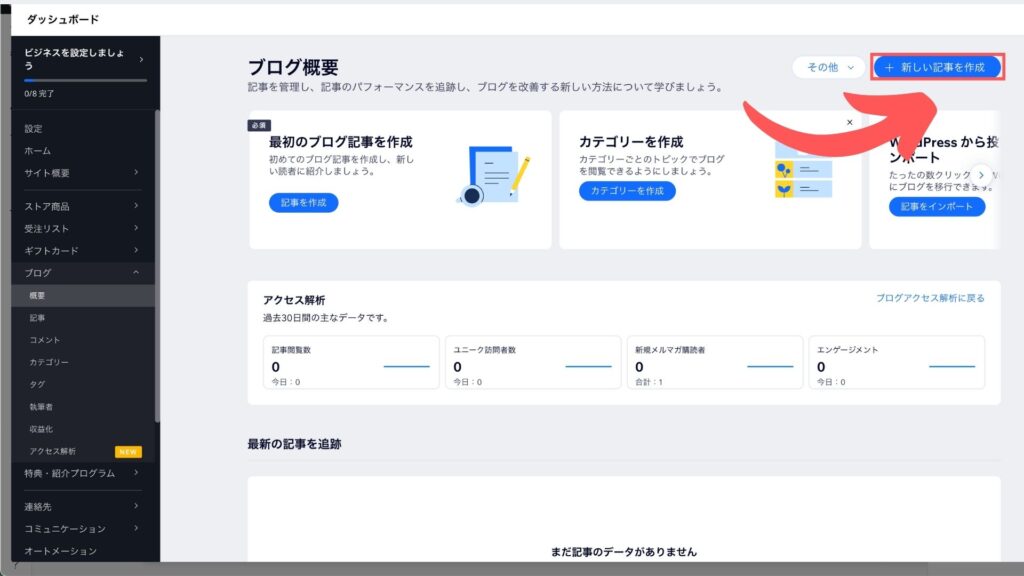The width and height of the screenshot is (1024, 576).
Task: Click the ブログ概要 heading
Action: point(293,67)
